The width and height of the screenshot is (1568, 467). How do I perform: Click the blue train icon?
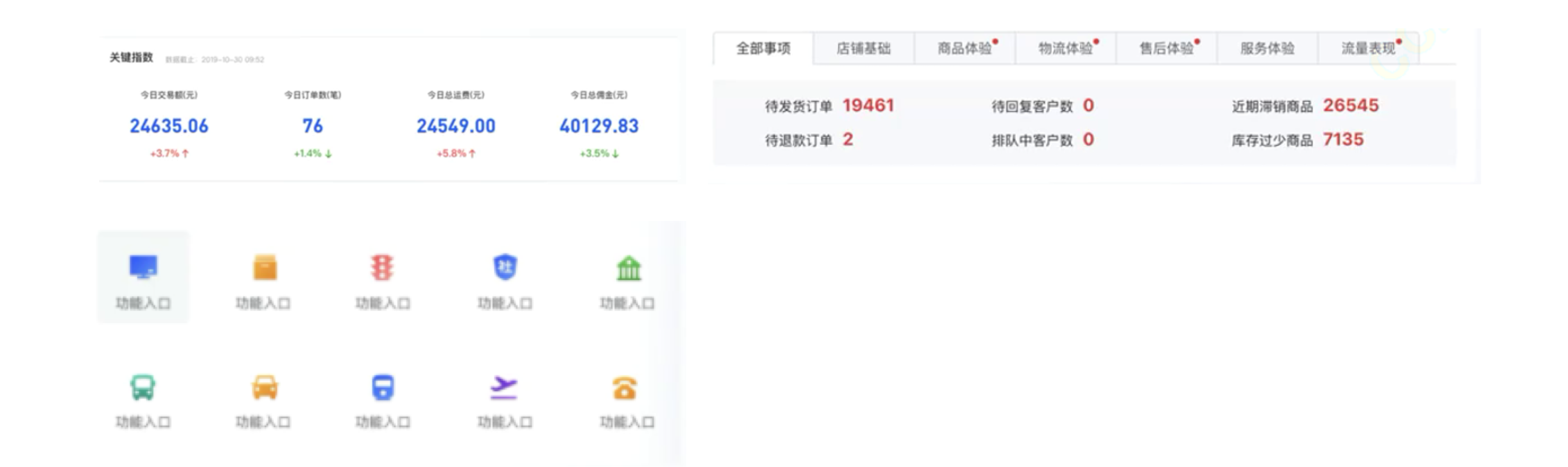(382, 387)
